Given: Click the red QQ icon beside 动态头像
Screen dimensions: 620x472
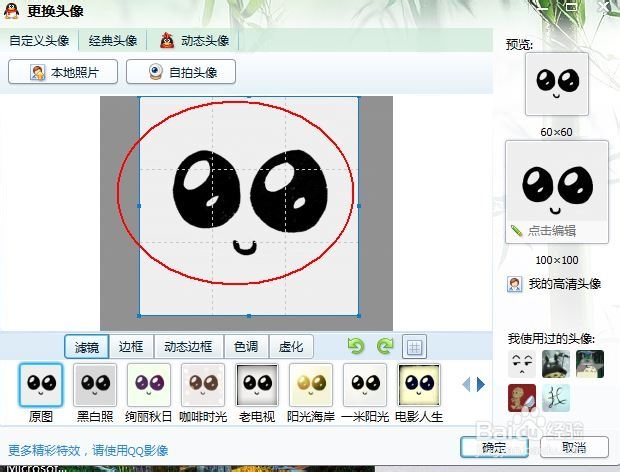Looking at the screenshot, I should (x=167, y=40).
